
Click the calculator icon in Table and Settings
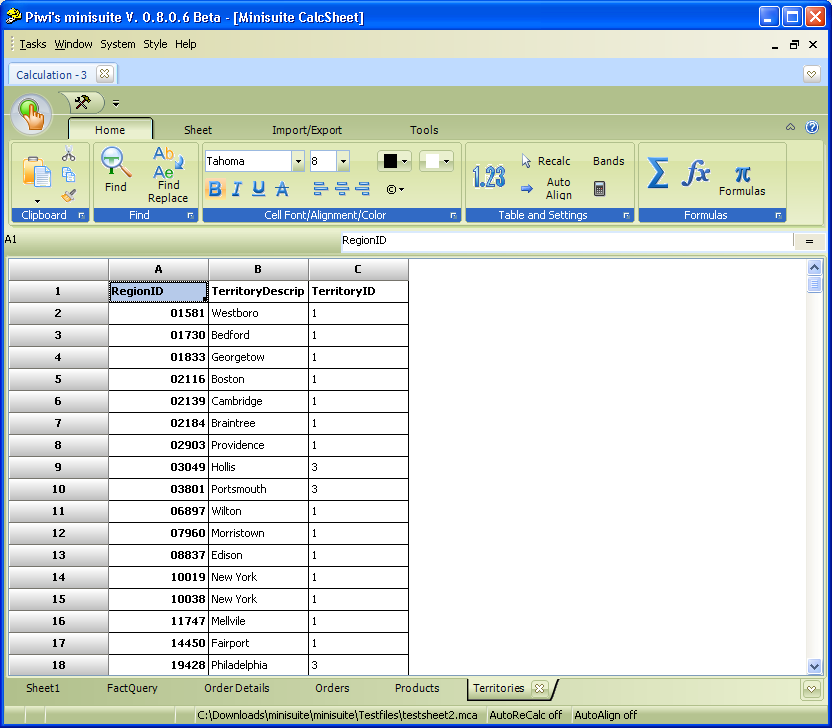coord(600,188)
